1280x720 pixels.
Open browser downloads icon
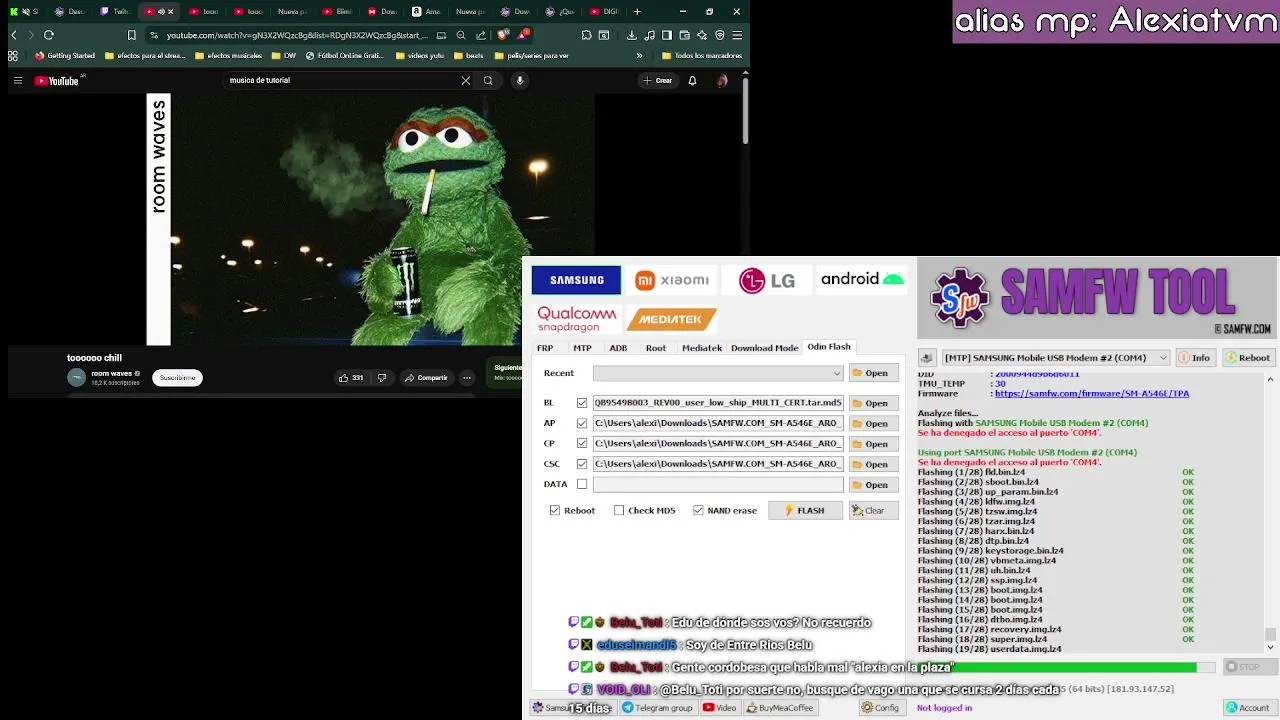(x=632, y=35)
